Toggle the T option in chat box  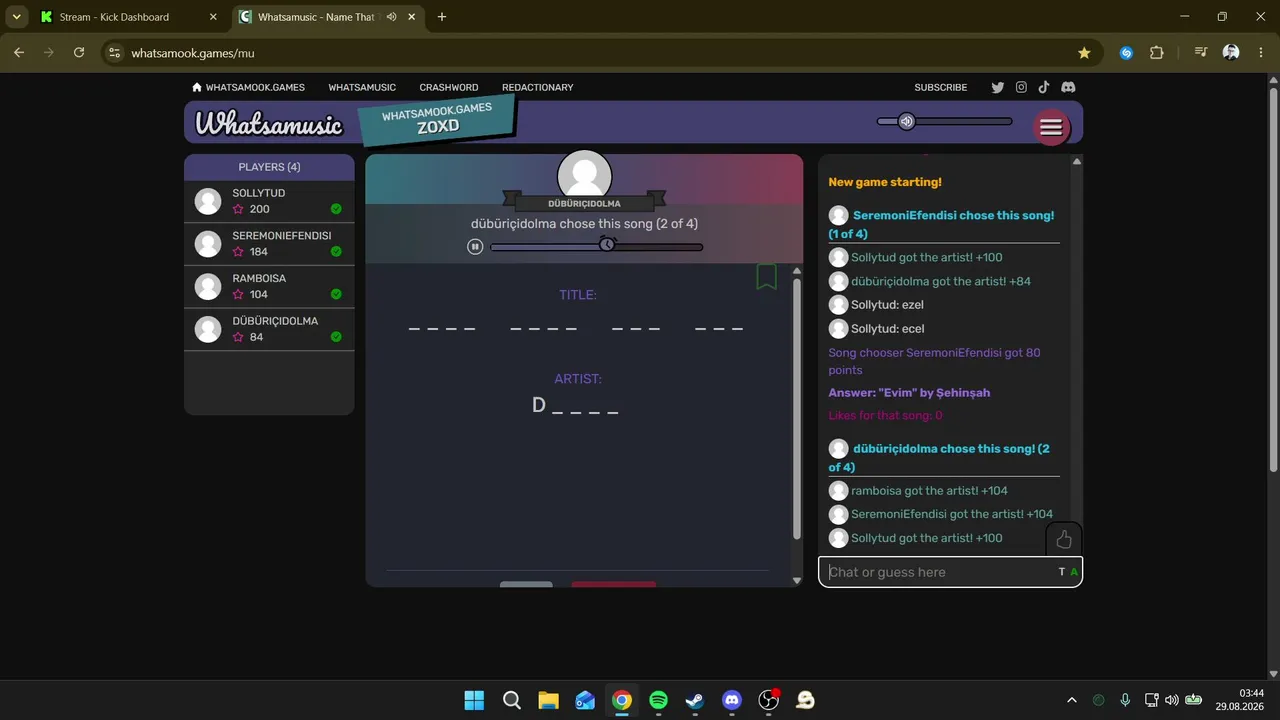point(1062,572)
